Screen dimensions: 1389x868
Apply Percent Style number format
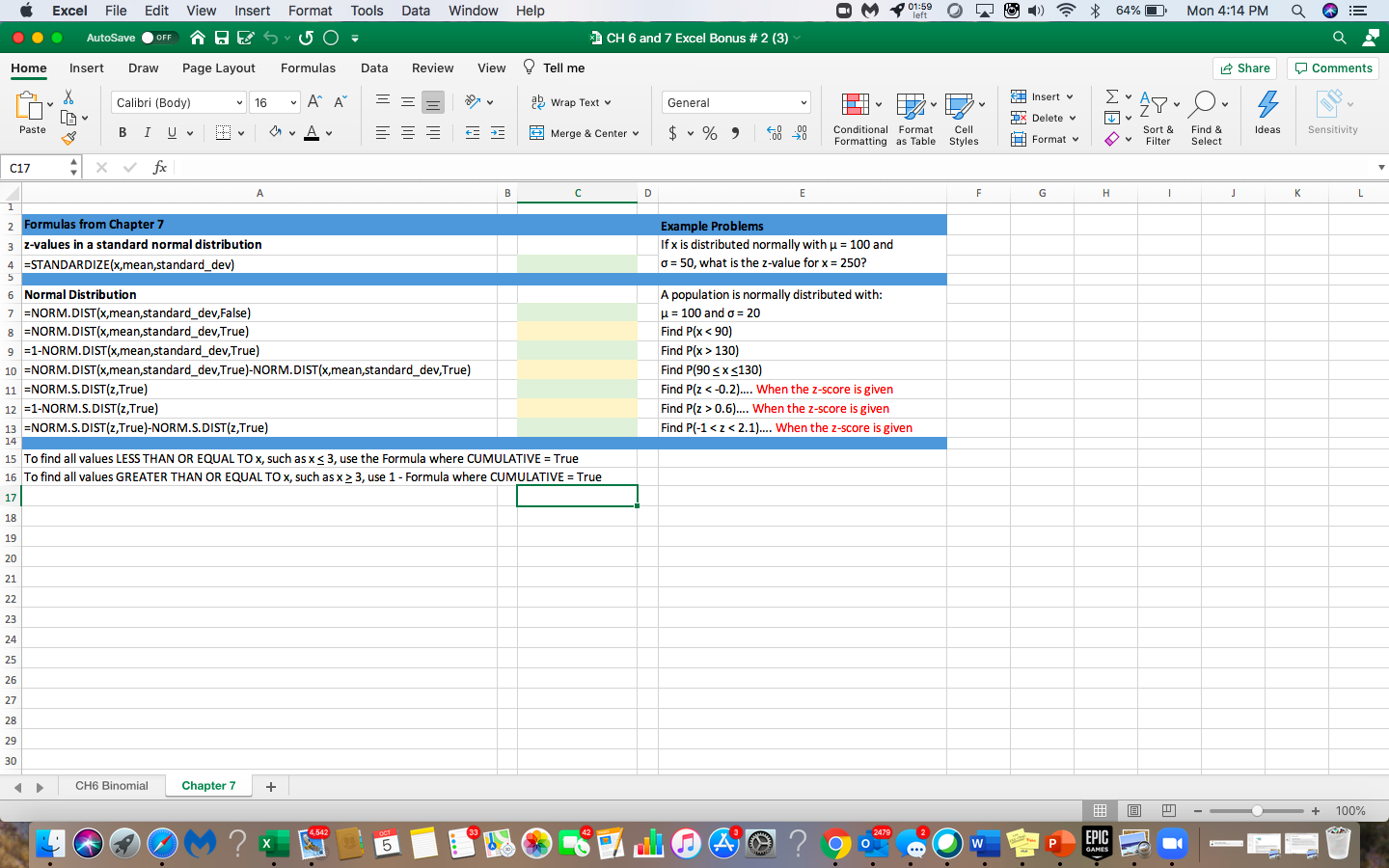710,133
